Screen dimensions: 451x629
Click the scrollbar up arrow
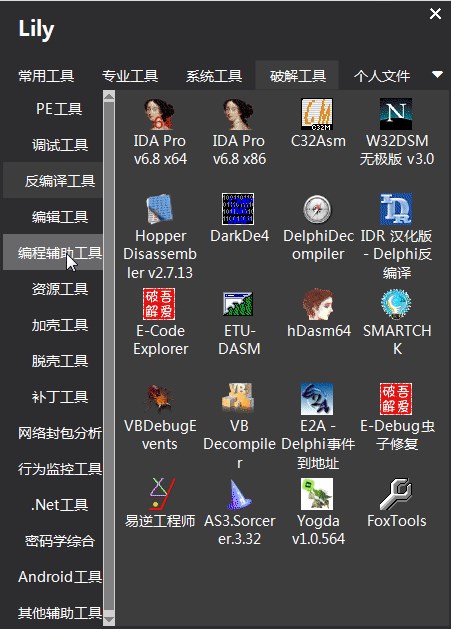[109, 95]
